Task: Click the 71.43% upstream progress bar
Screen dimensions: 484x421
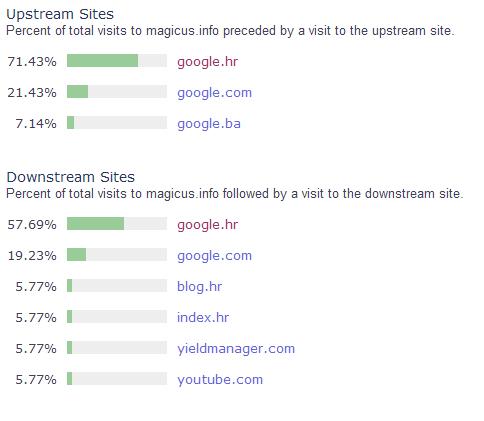Action: [x=117, y=61]
